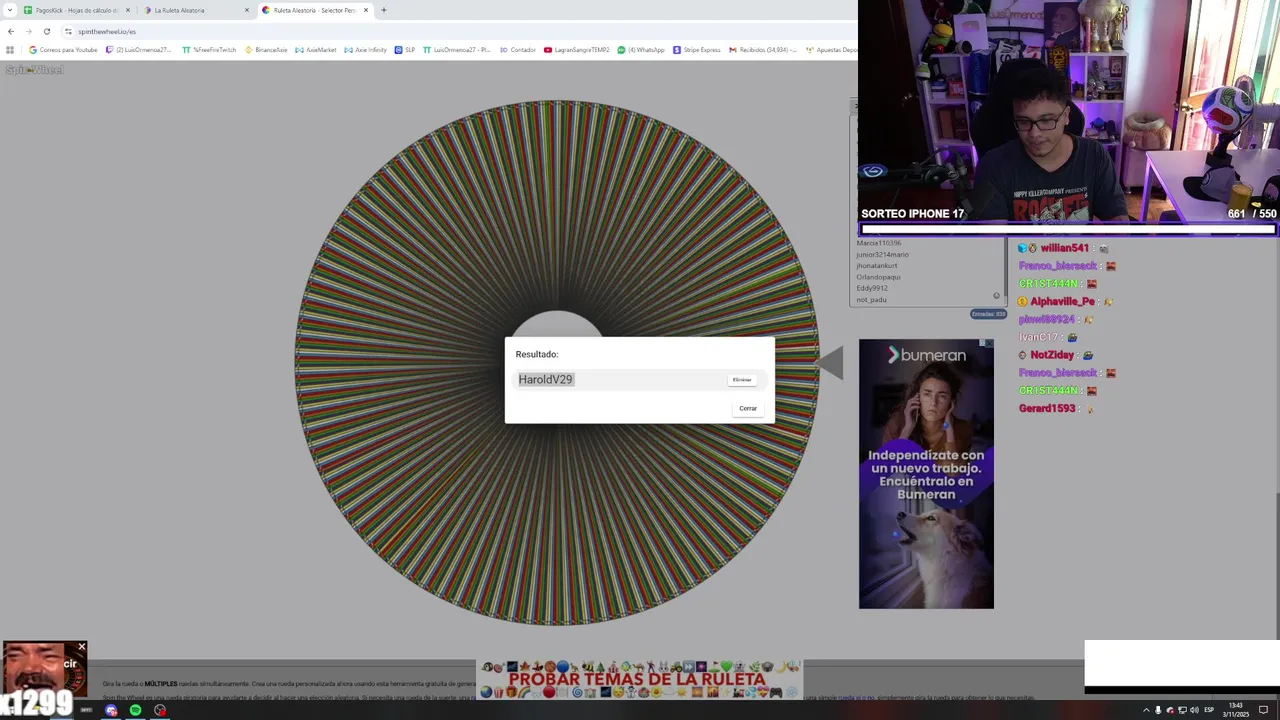Select not_padu in the entries list

pos(872,299)
